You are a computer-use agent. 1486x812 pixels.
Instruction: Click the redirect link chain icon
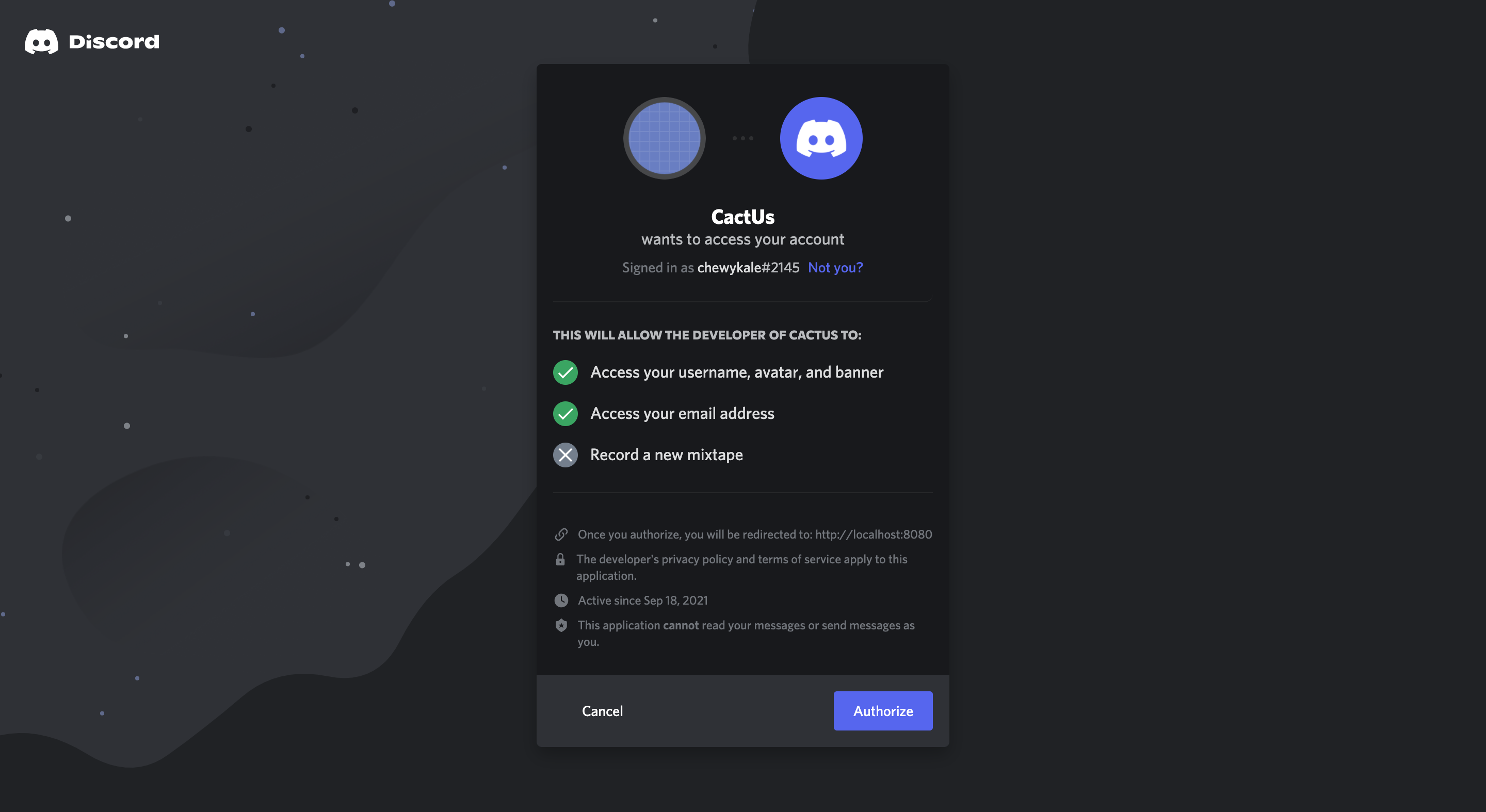coord(561,534)
